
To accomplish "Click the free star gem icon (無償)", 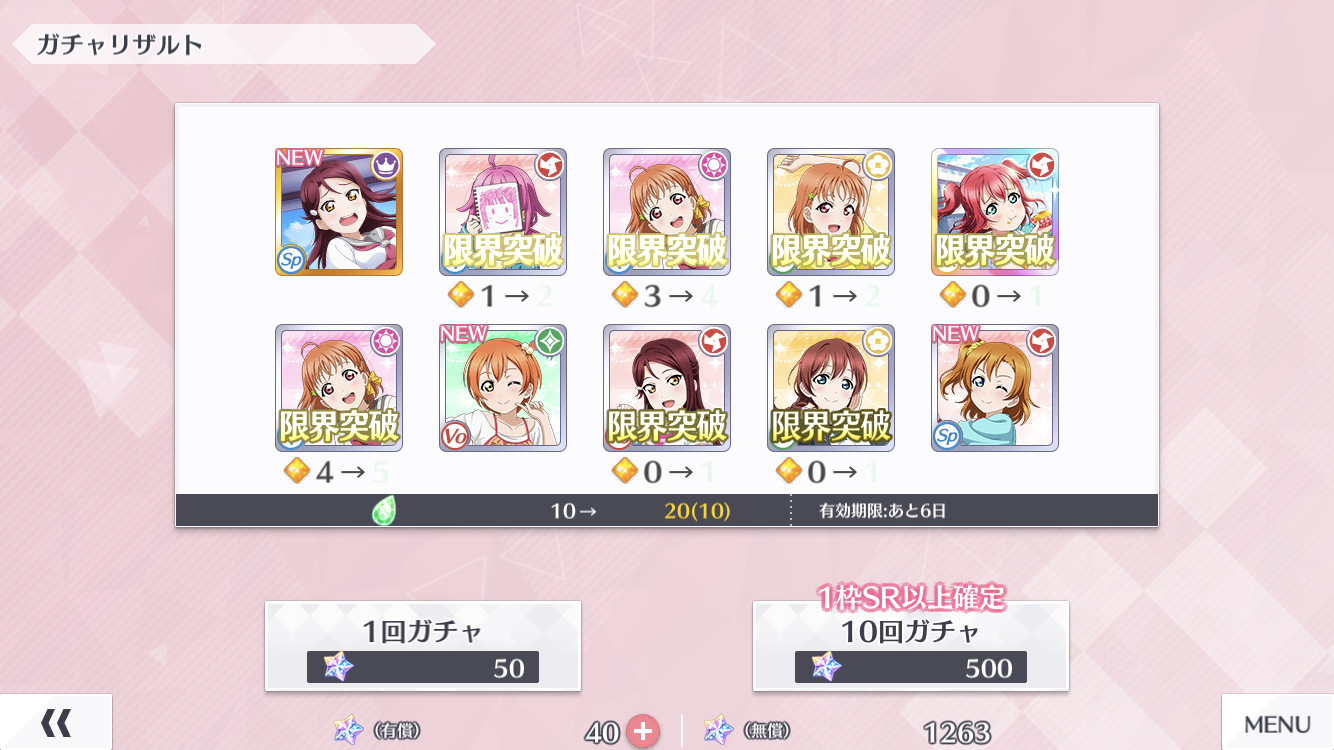I will click(719, 731).
